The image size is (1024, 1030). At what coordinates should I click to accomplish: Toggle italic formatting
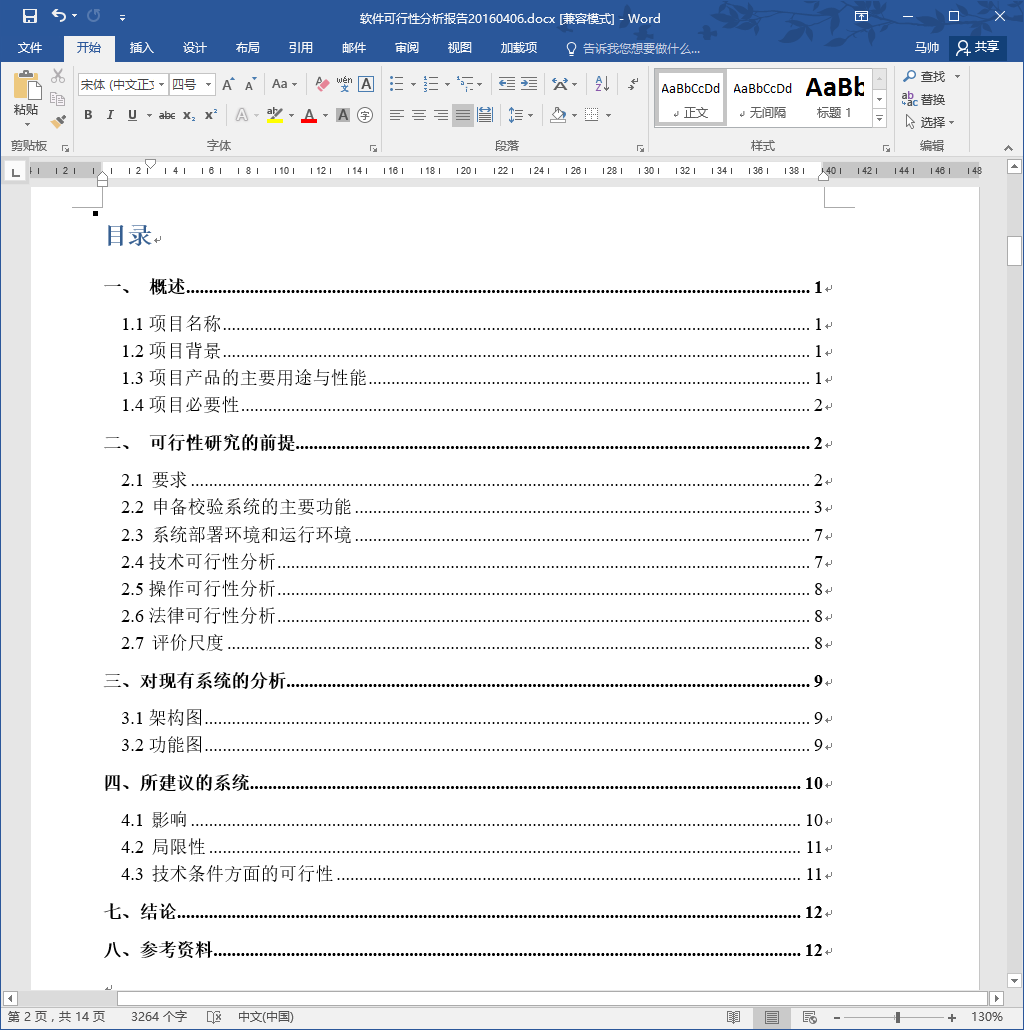click(x=110, y=116)
